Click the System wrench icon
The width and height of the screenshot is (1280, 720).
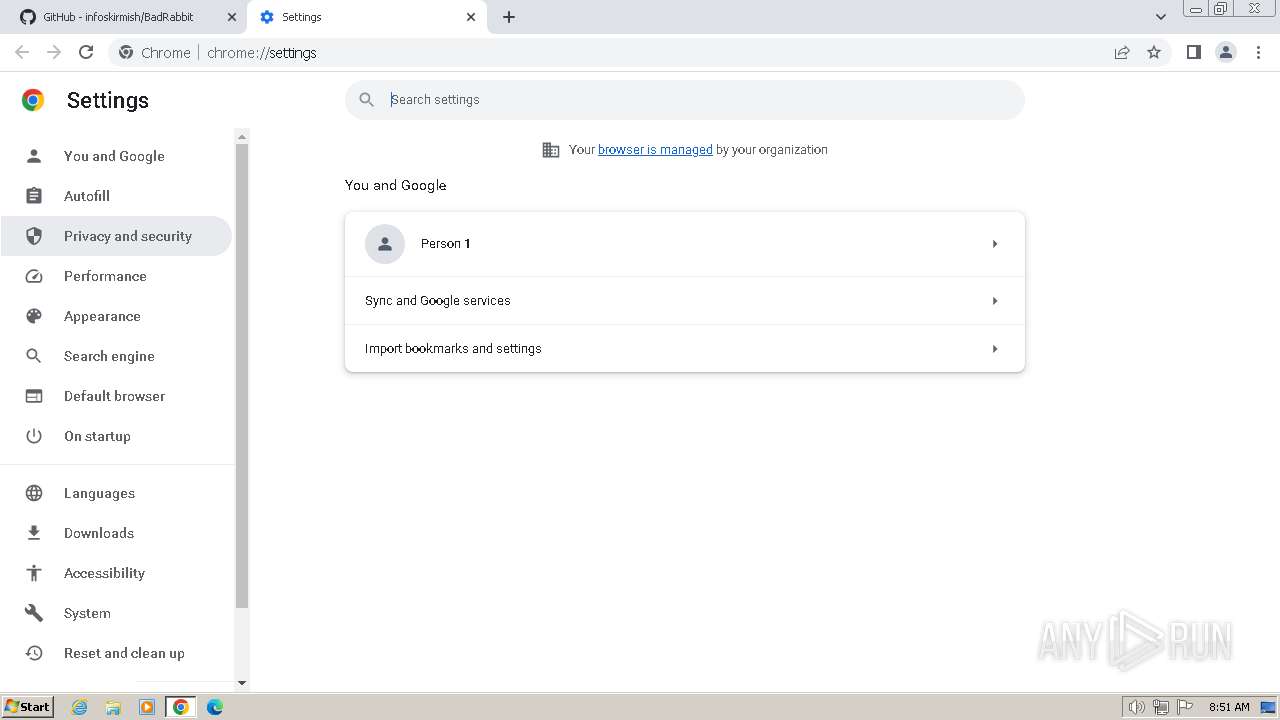click(34, 613)
